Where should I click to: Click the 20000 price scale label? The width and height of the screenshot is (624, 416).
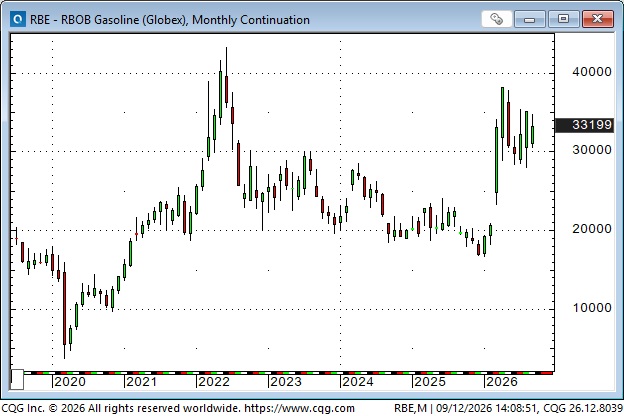592,229
